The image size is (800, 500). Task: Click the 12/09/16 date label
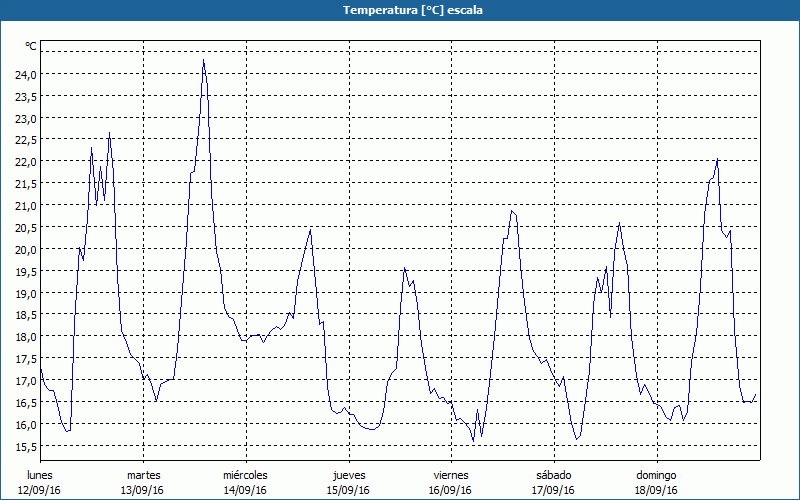[x=40, y=490]
